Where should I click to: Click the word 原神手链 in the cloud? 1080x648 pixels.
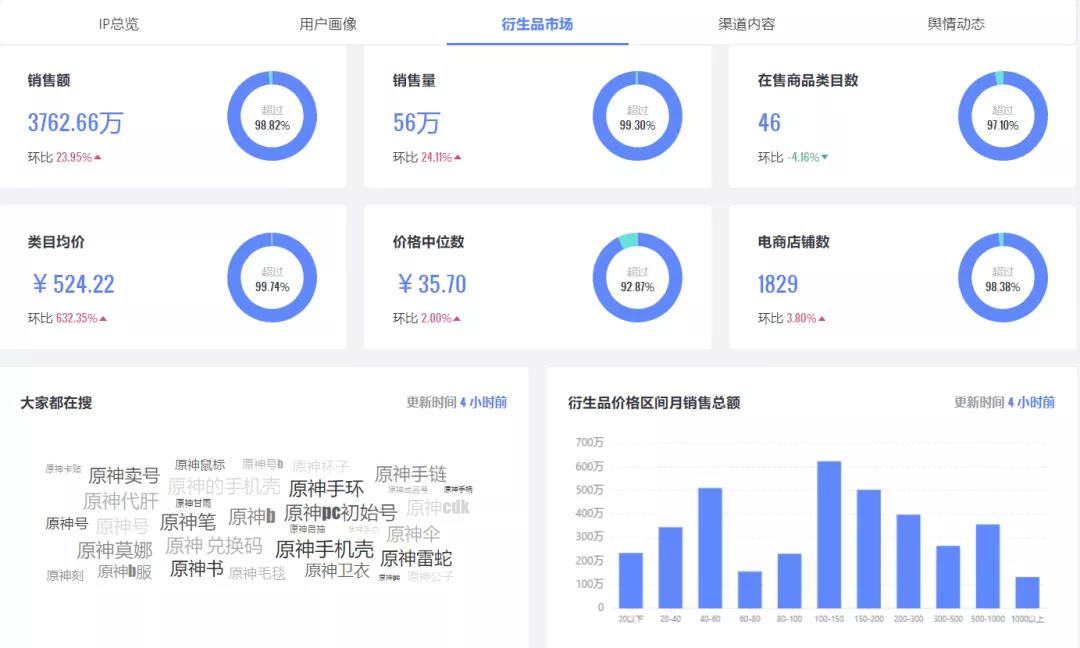pyautogui.click(x=411, y=474)
